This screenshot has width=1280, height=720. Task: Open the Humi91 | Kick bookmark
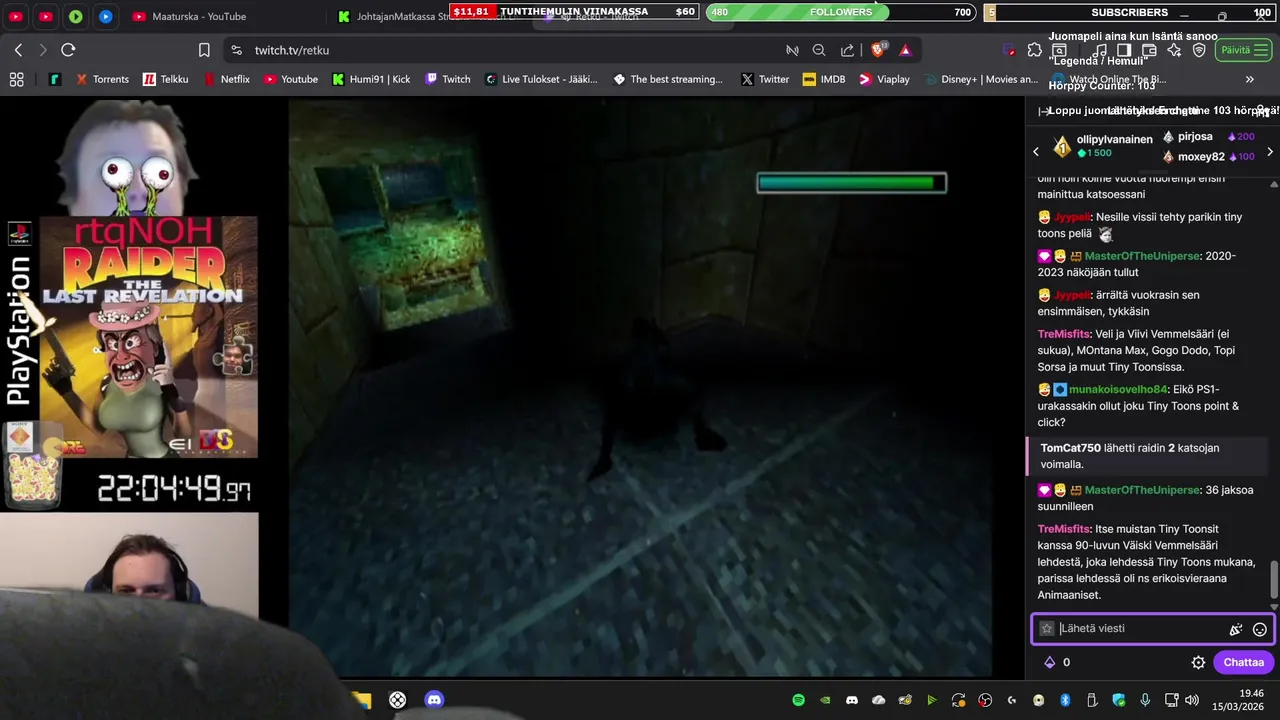click(x=371, y=79)
